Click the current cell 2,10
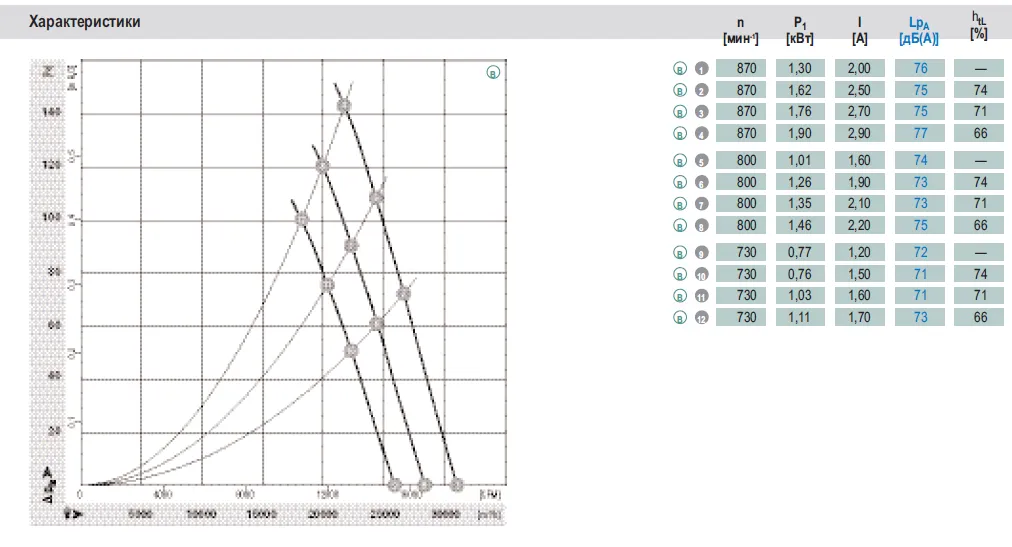The height and width of the screenshot is (547, 1012). [860, 204]
